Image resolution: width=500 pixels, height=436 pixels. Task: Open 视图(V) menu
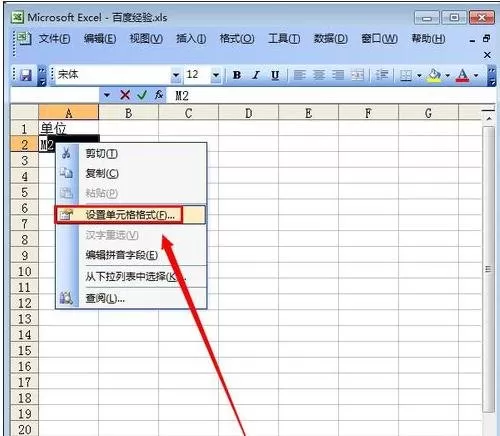(x=146, y=39)
